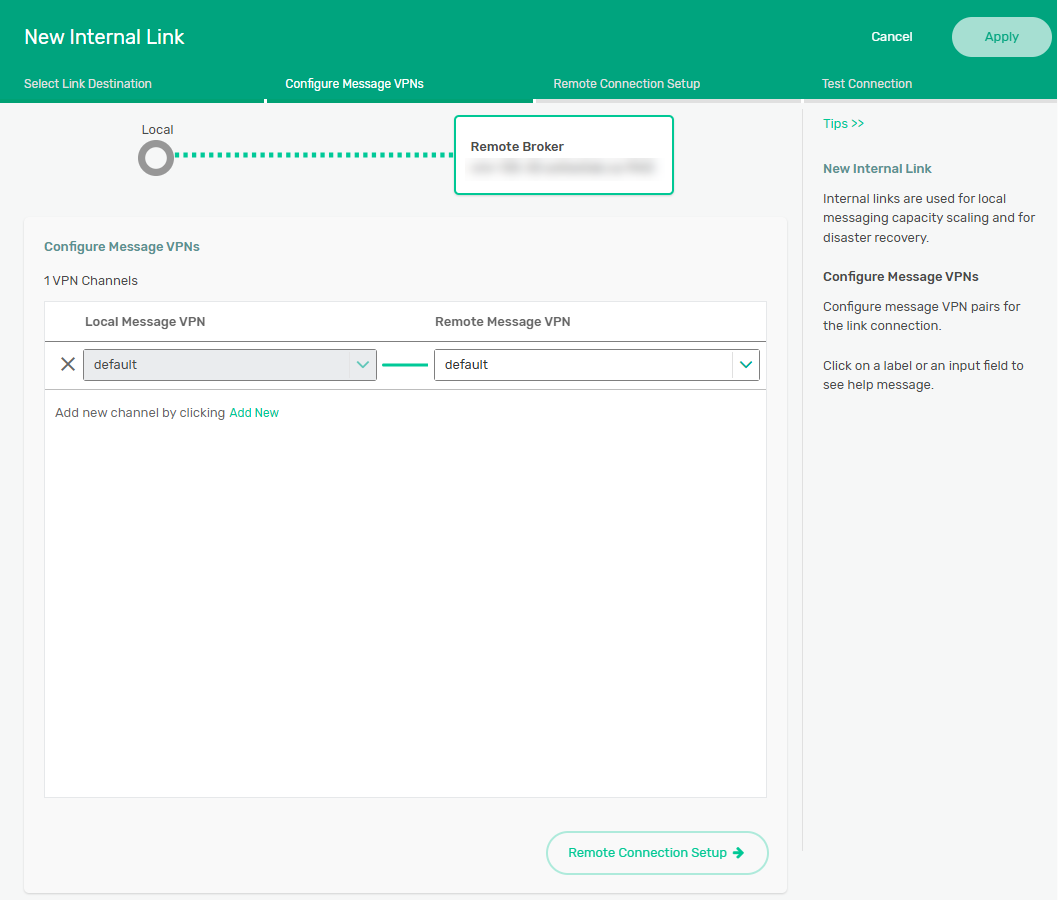Image resolution: width=1058 pixels, height=900 pixels.
Task: Click the Add New channel link
Action: [254, 413]
